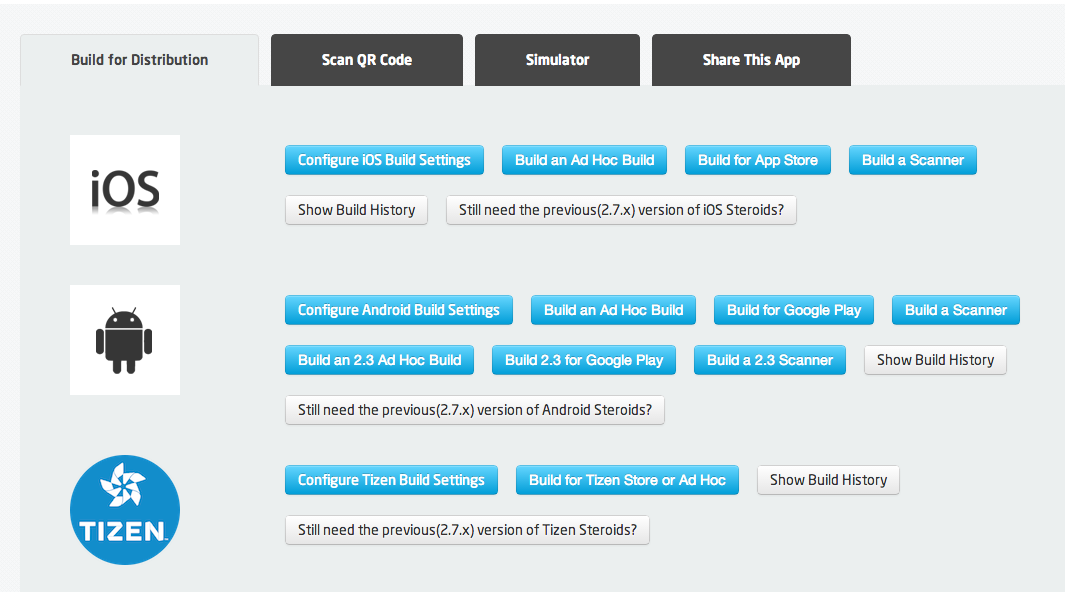Viewport: 1065px width, 592px height.
Task: Open previous iOS Steroids version link
Action: tap(621, 210)
